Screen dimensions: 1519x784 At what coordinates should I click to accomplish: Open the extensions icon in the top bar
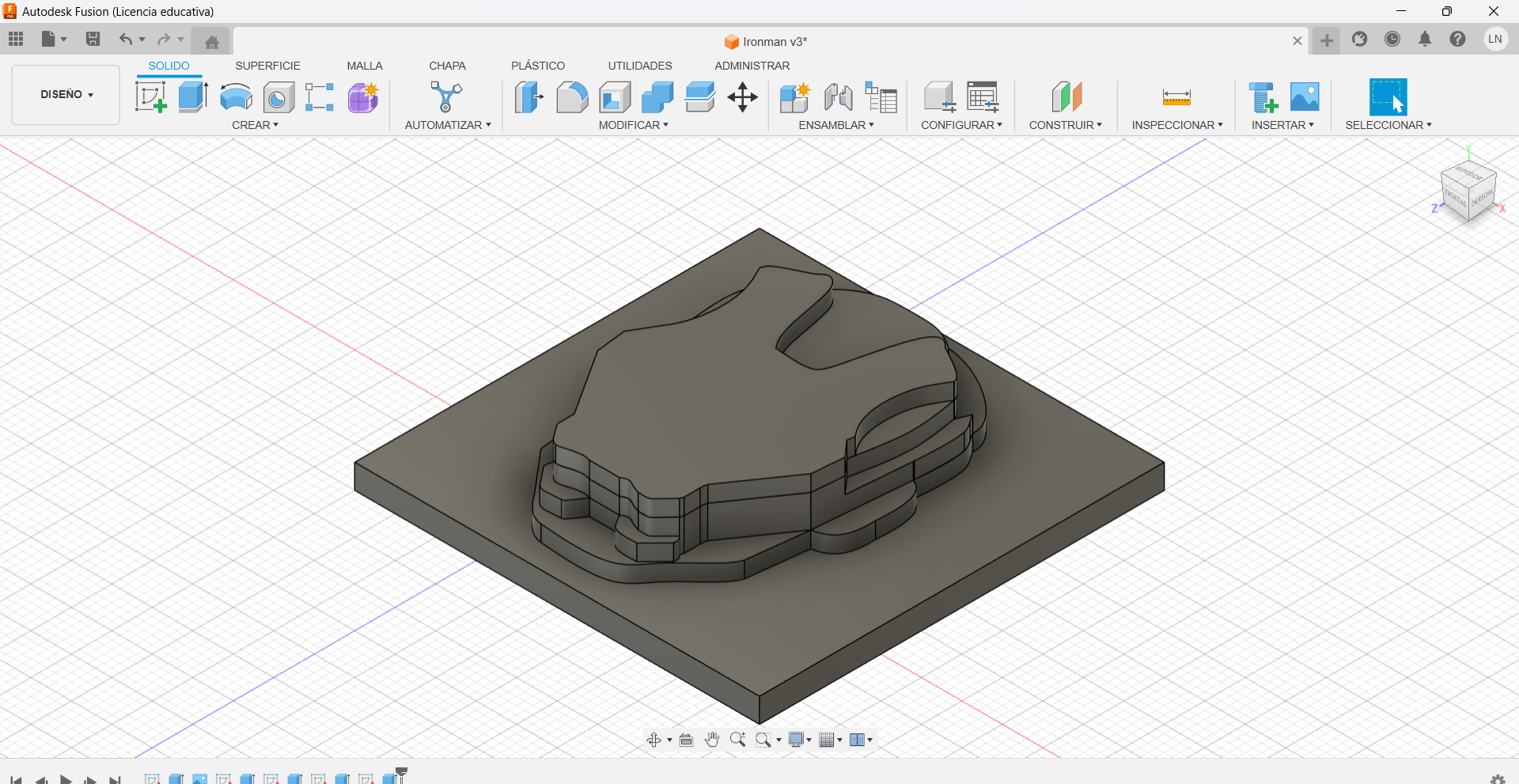tap(1359, 39)
